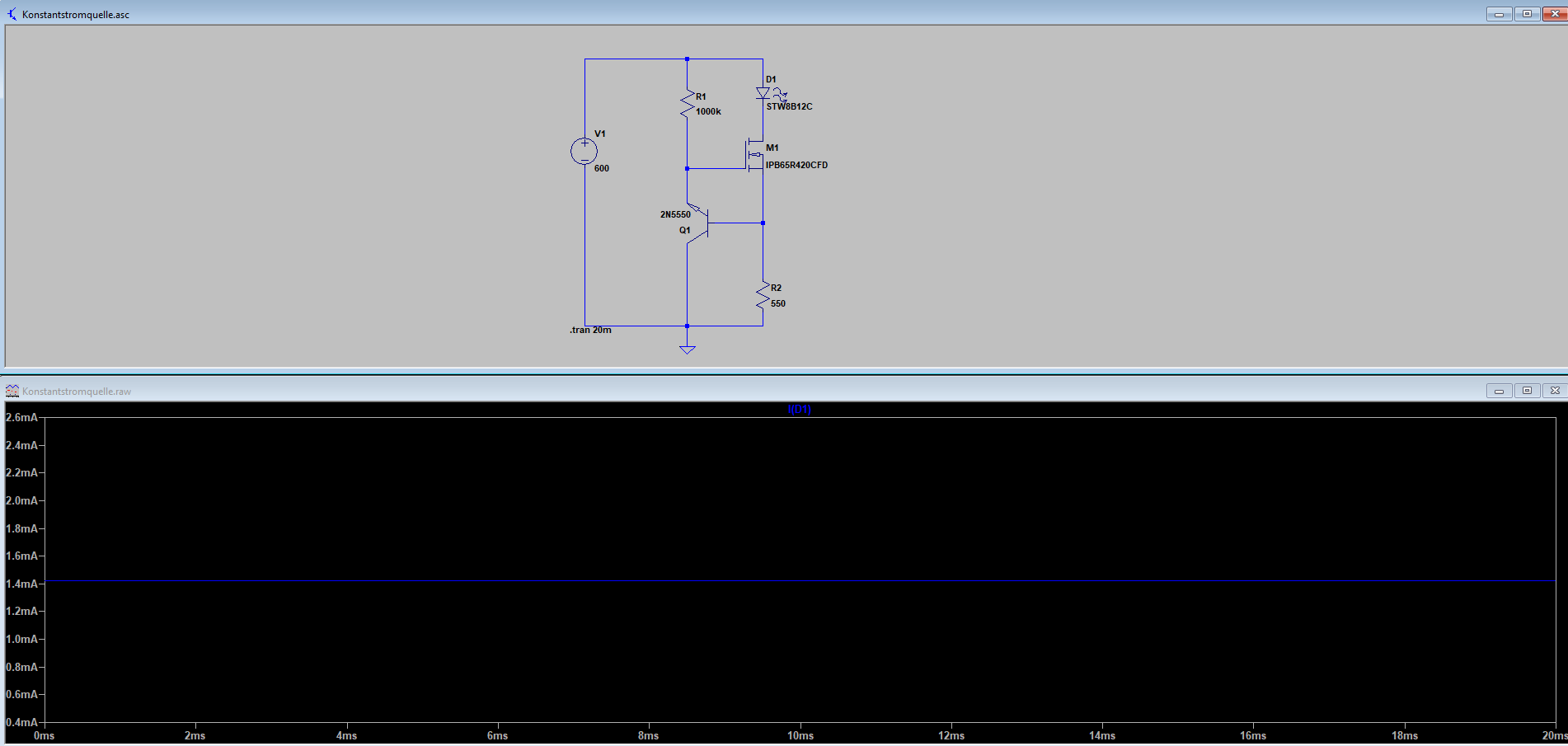The width and height of the screenshot is (1568, 746).
Task: Click the 1.0mA label on the vertical axis
Action: [21, 639]
